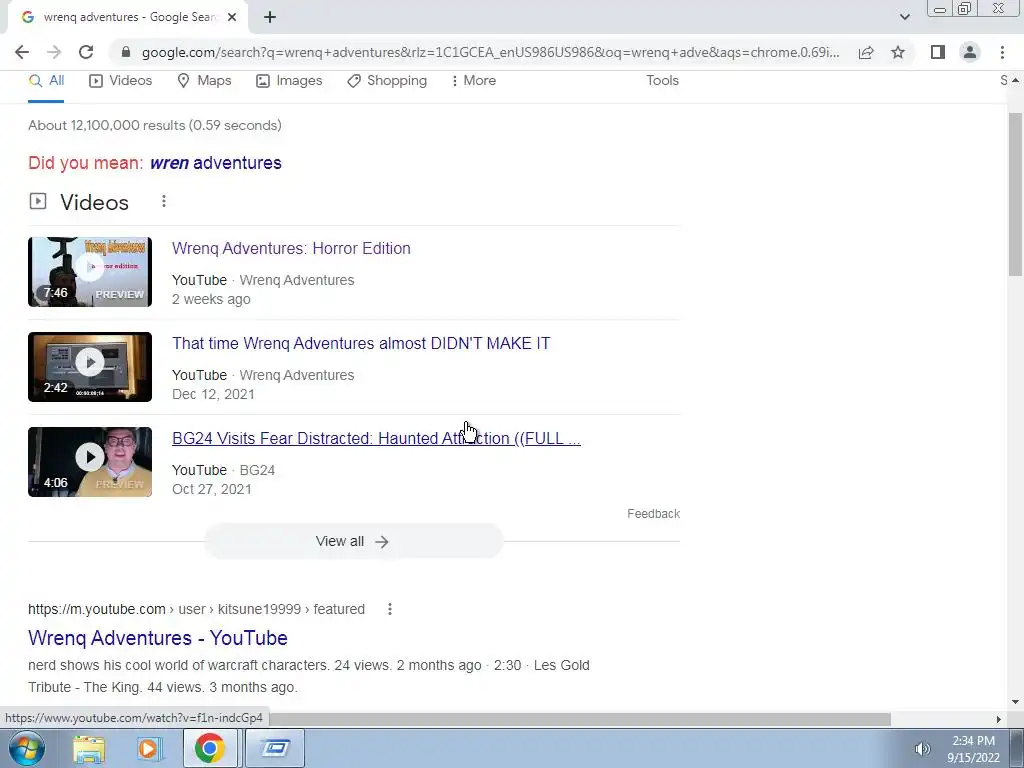This screenshot has height=768, width=1024.
Task: Open 'Wrenq Adventures - YouTube' result
Action: pos(158,638)
